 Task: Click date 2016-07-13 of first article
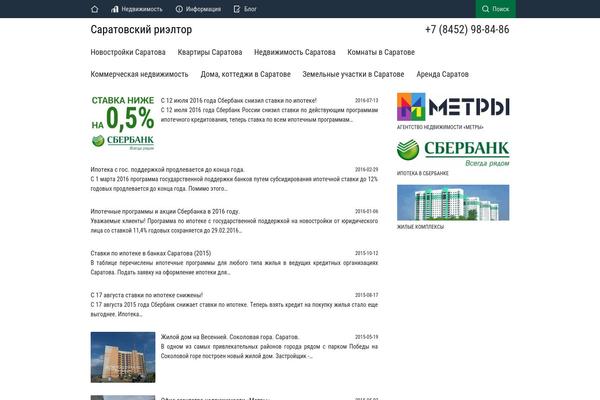pos(366,100)
